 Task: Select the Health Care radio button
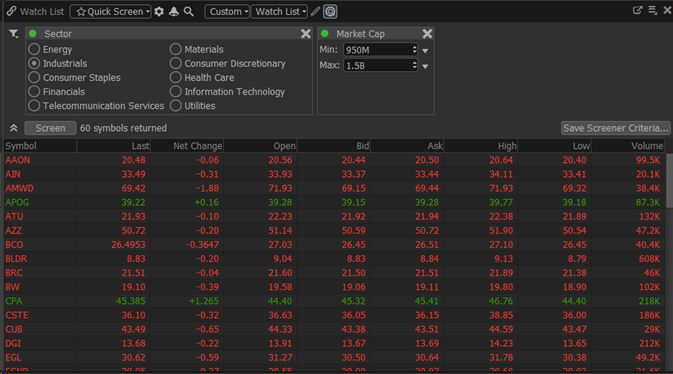coord(176,78)
